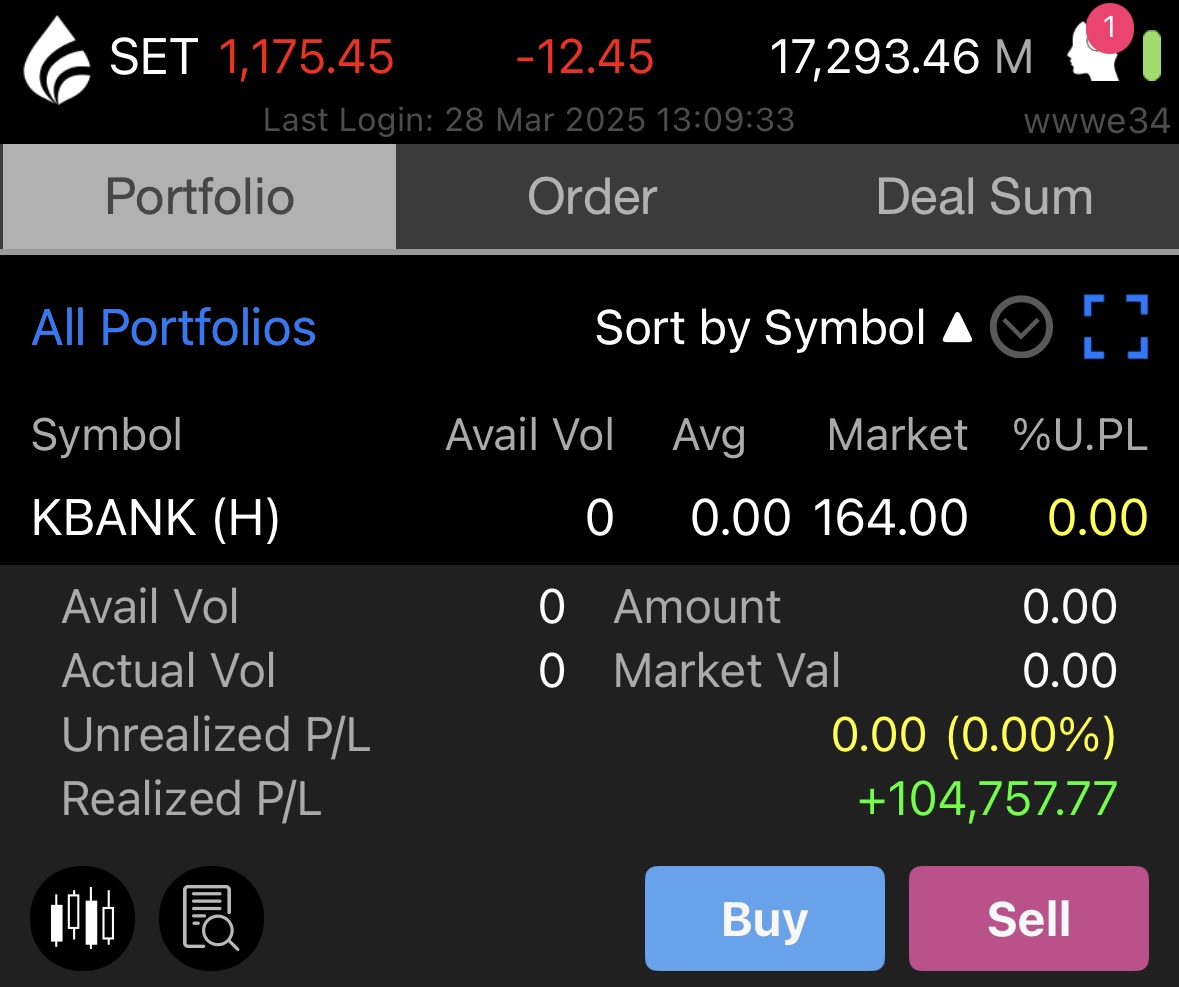Select the Portfolio tab

pos(199,197)
